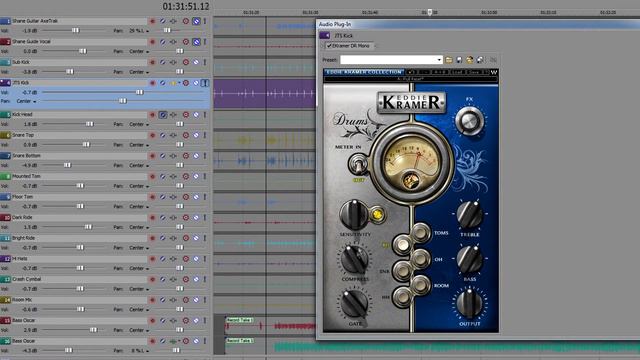Mute the Dark Ride track

click(x=196, y=218)
